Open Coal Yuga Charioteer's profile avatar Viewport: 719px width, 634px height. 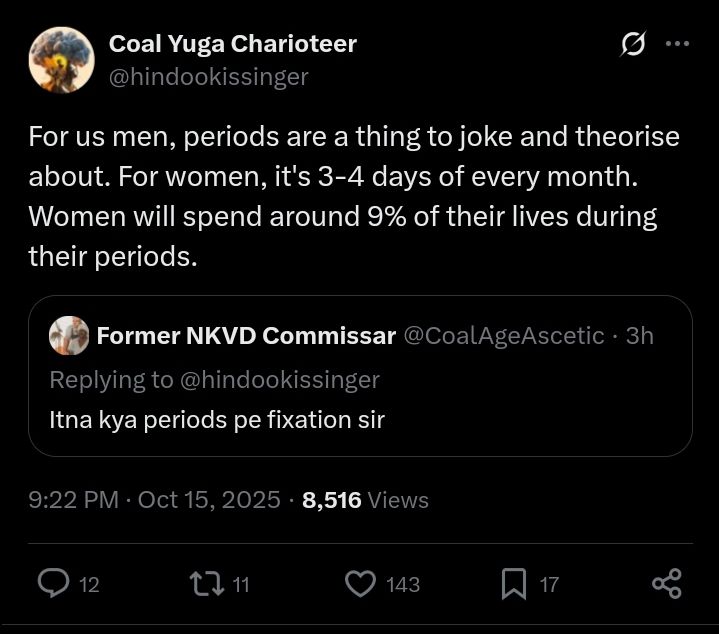61,60
